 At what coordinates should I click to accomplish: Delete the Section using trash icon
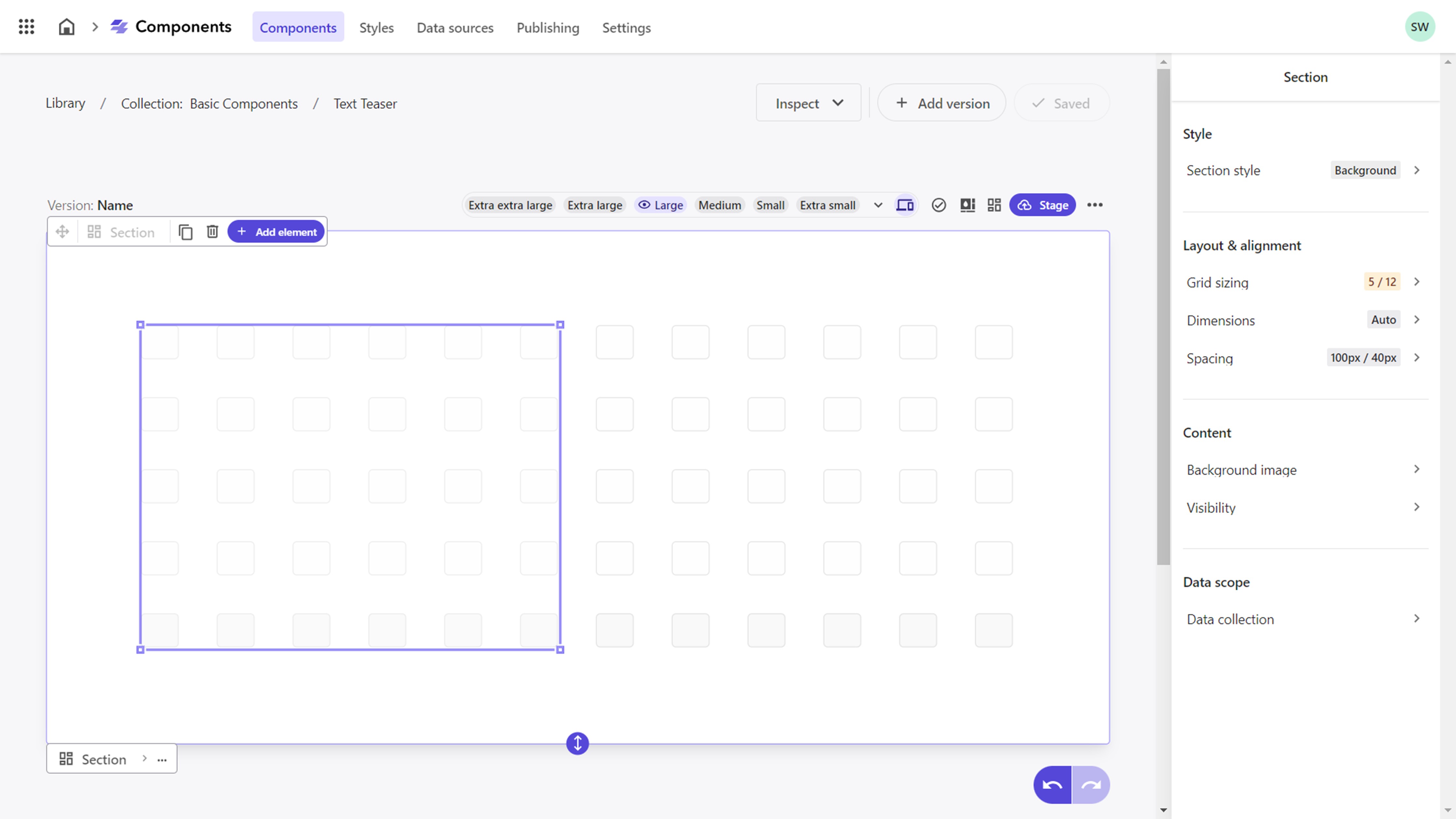(212, 231)
